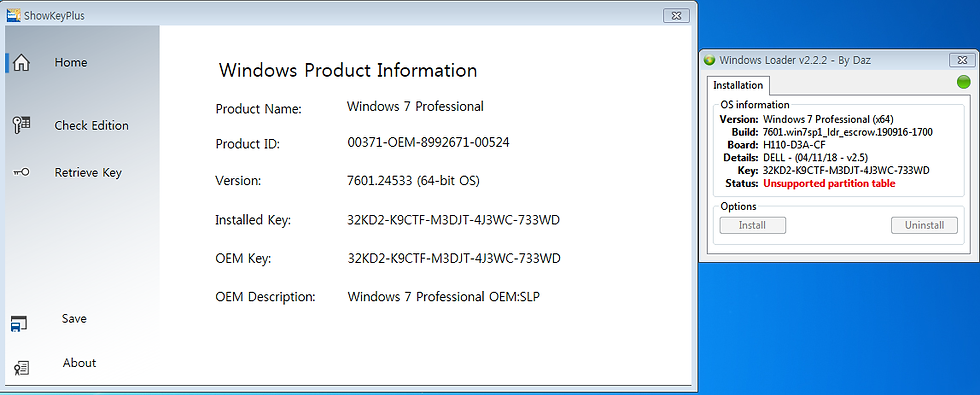The height and width of the screenshot is (395, 980).
Task: Click the Check Edition key-grid icon
Action: click(x=22, y=125)
